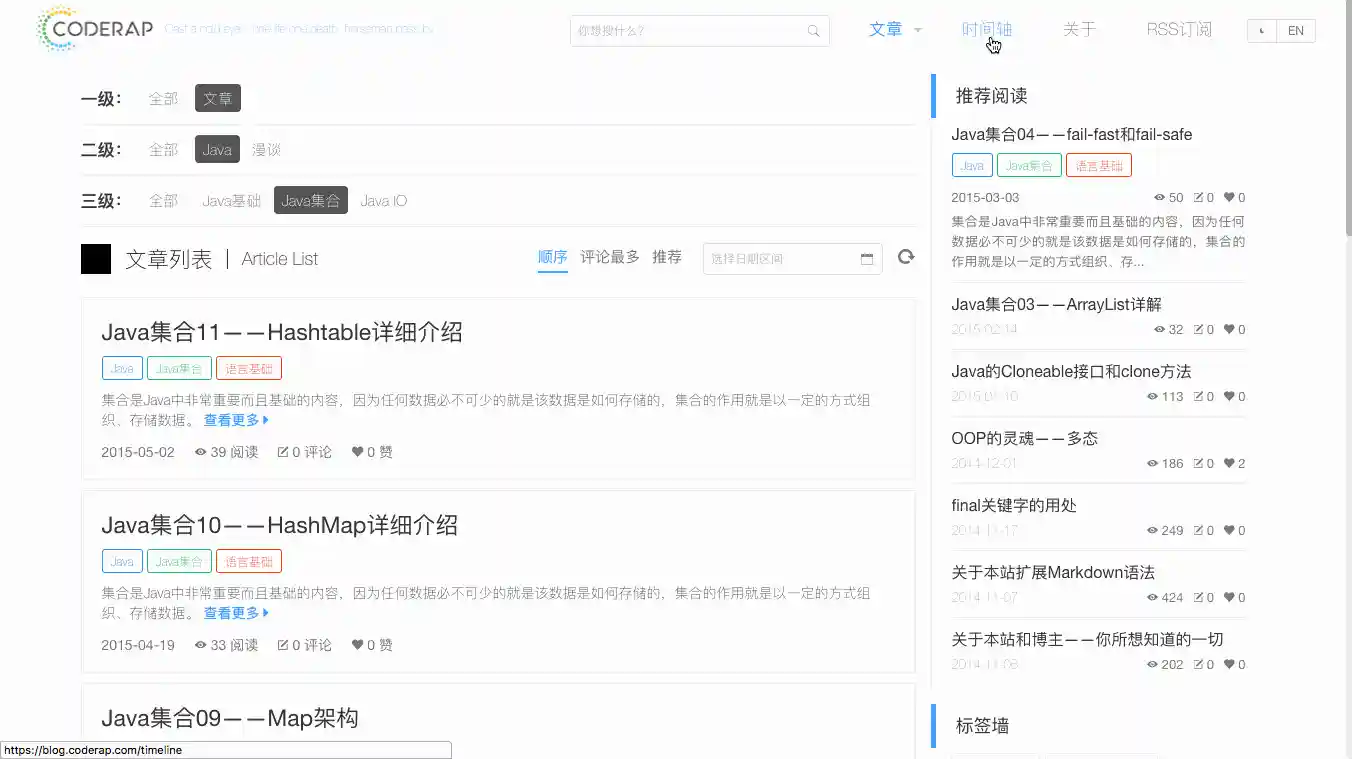Open the Java的Cloneable接口和clone方法 article
Image resolution: width=1352 pixels, height=759 pixels.
(1071, 372)
